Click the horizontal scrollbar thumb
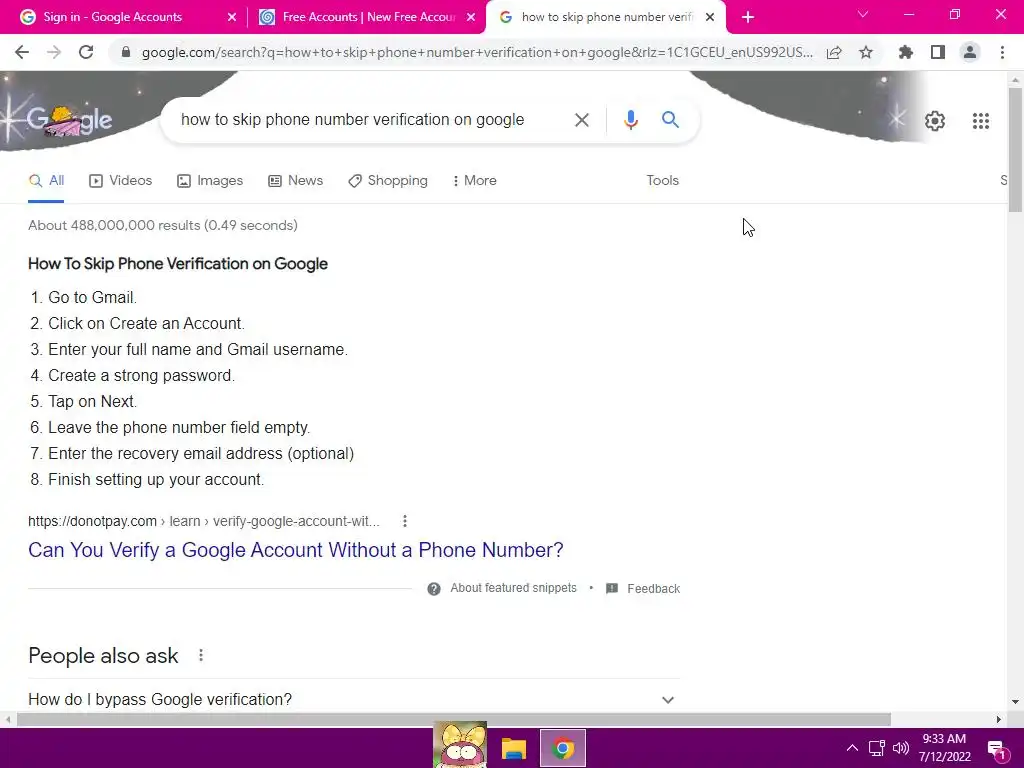Screen dimensions: 1024x768 [454, 720]
